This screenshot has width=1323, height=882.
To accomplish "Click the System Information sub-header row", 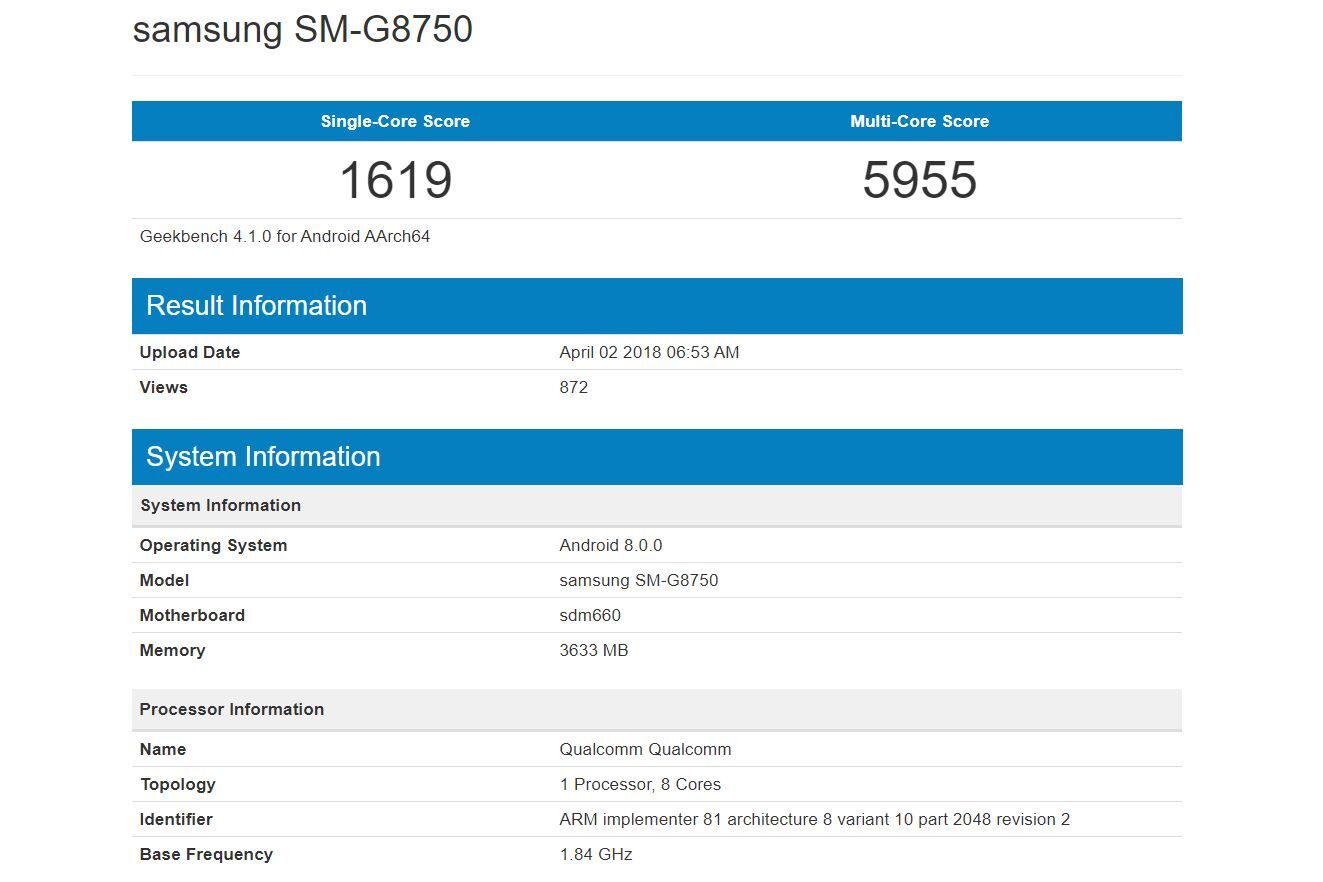I will coord(221,505).
